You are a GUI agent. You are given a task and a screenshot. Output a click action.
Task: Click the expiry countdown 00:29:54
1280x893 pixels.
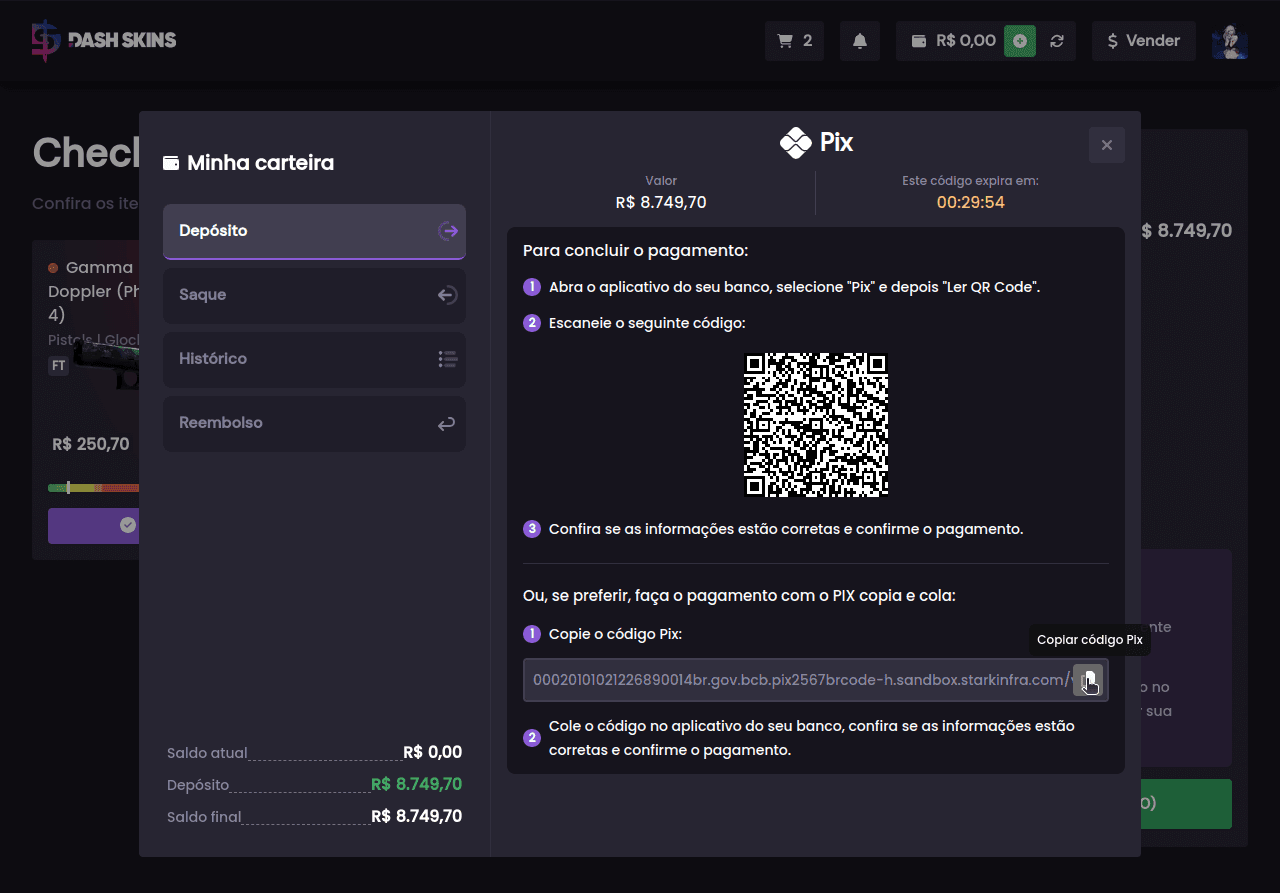point(970,203)
